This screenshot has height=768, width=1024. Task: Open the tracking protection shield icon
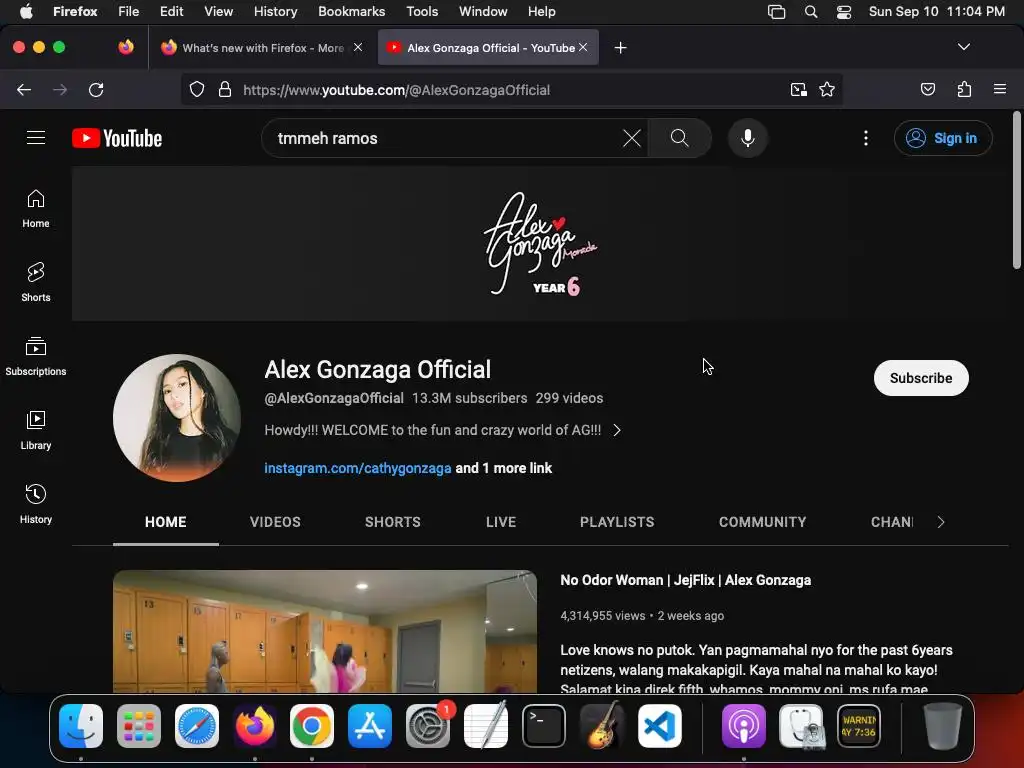pos(197,89)
